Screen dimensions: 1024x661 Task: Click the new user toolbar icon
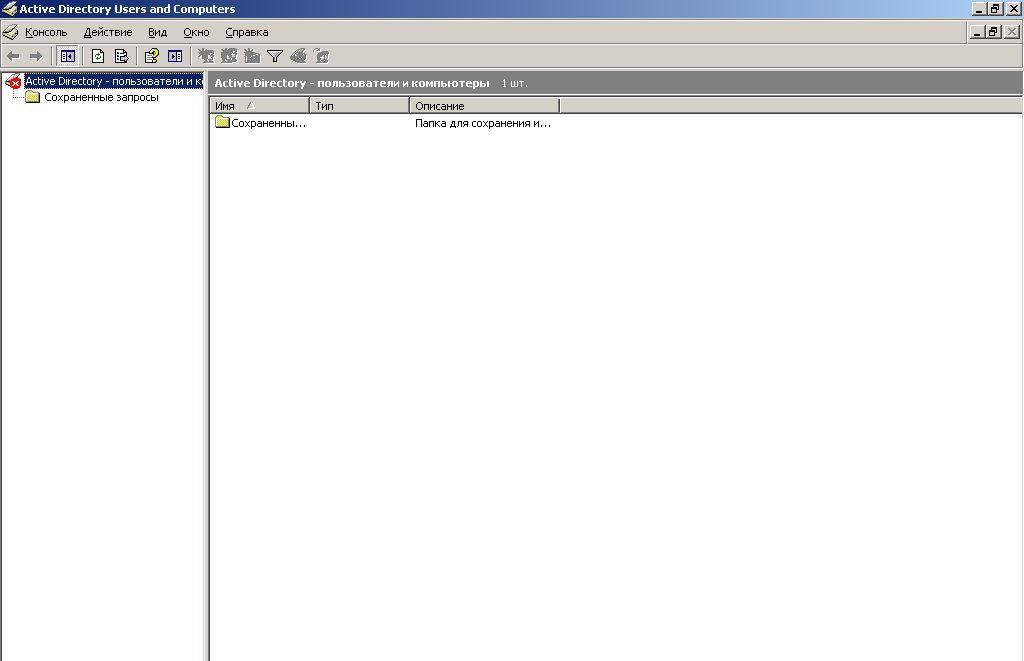tap(206, 56)
